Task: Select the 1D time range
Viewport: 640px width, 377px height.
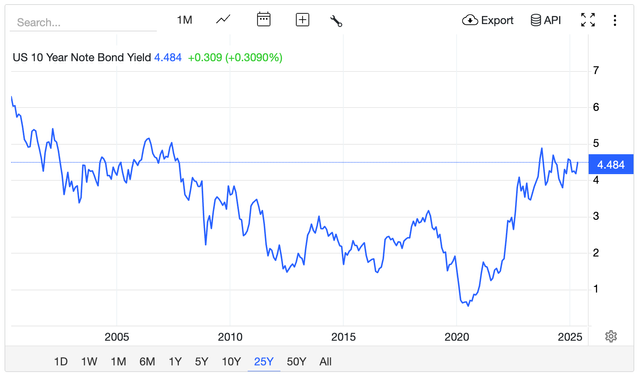Action: [x=61, y=361]
